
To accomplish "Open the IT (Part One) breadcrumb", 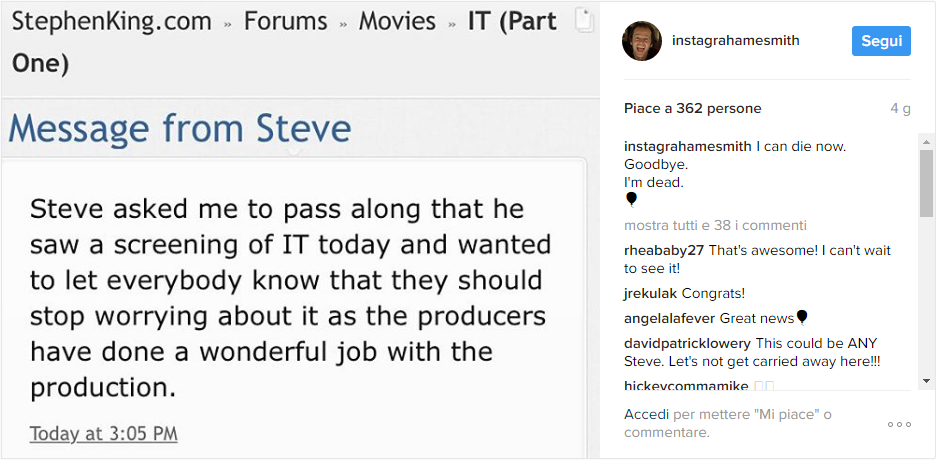I will coord(284,42).
